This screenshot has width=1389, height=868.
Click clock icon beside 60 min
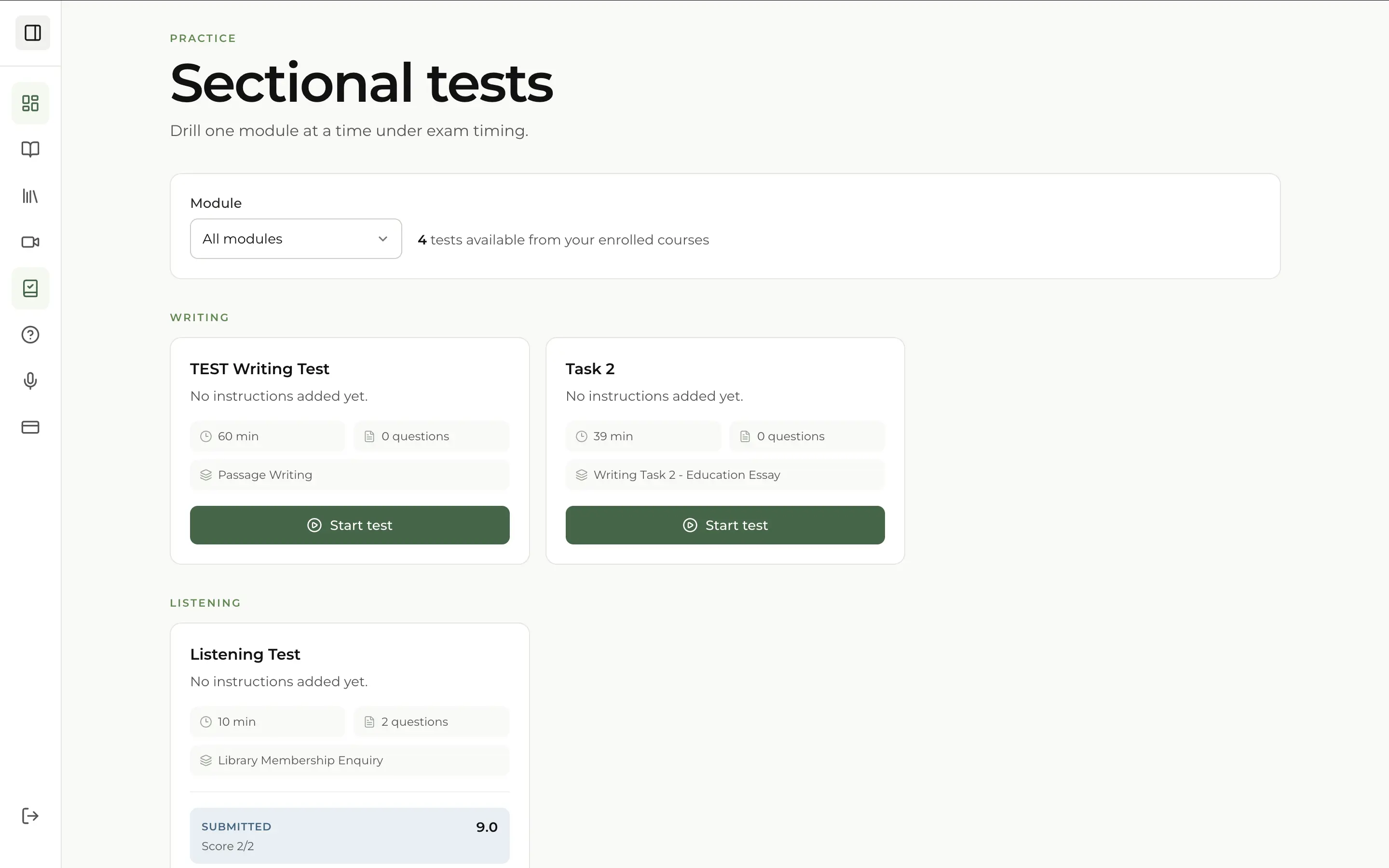click(x=205, y=436)
